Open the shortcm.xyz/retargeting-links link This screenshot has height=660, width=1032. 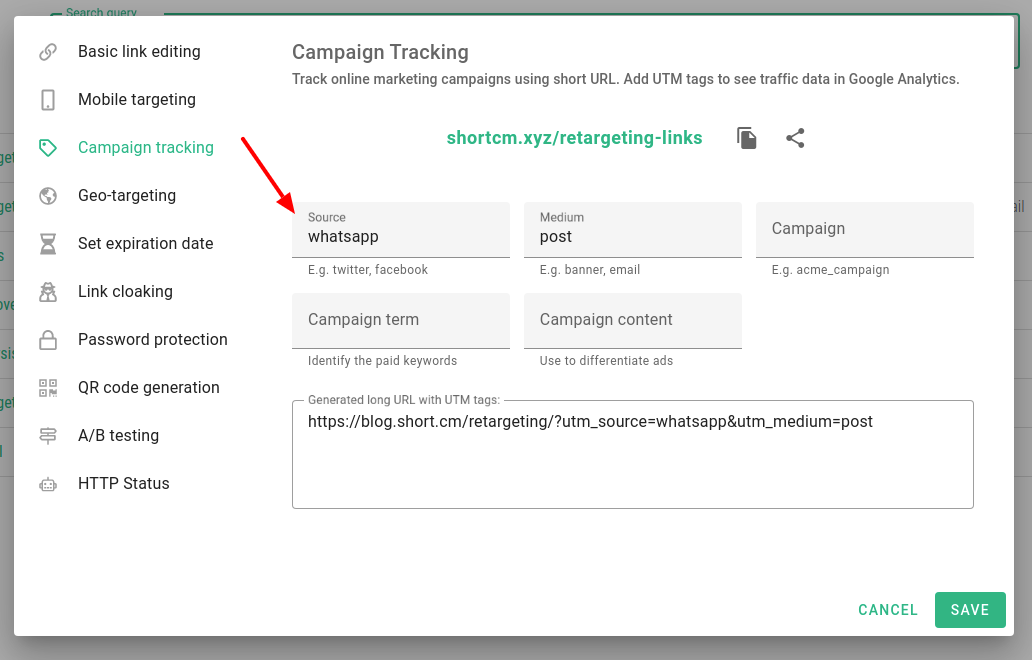pos(574,138)
